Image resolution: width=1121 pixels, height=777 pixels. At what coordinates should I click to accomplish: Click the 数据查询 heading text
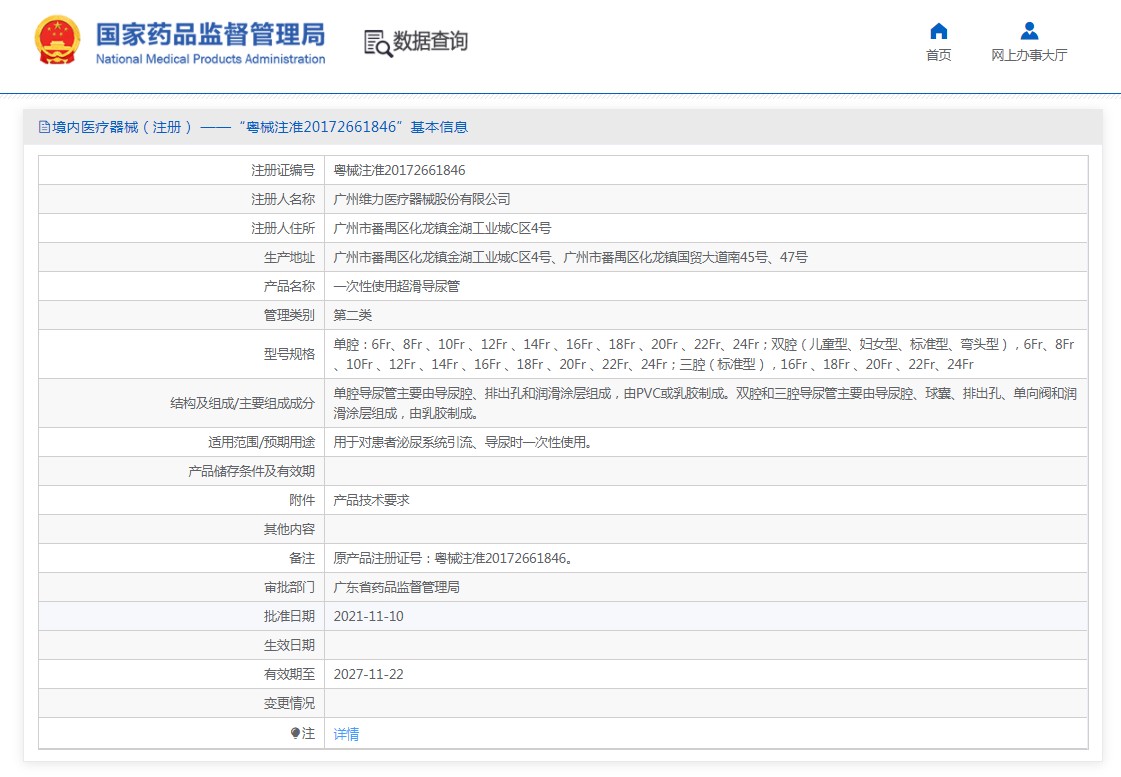pyautogui.click(x=430, y=42)
